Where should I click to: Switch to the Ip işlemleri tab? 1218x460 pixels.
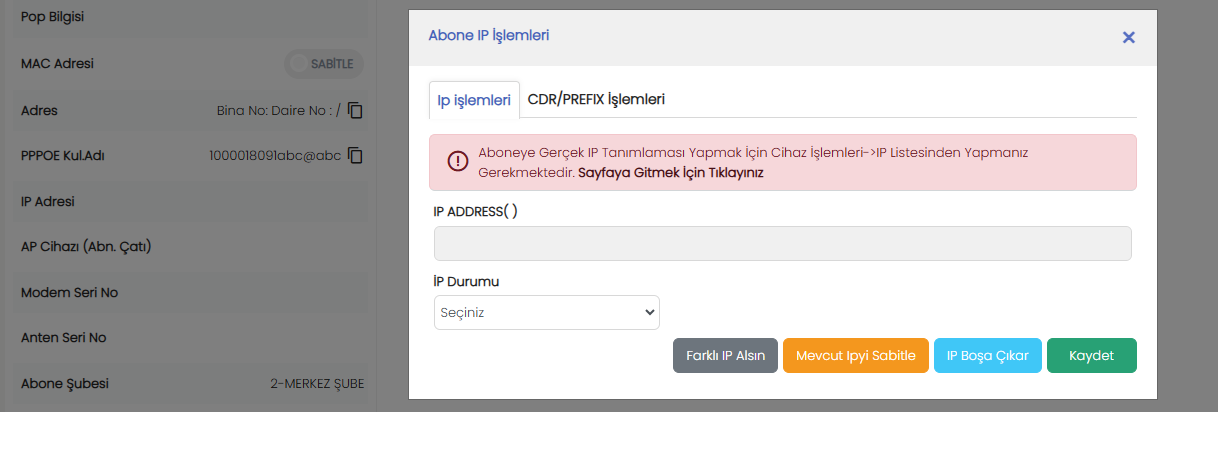474,100
